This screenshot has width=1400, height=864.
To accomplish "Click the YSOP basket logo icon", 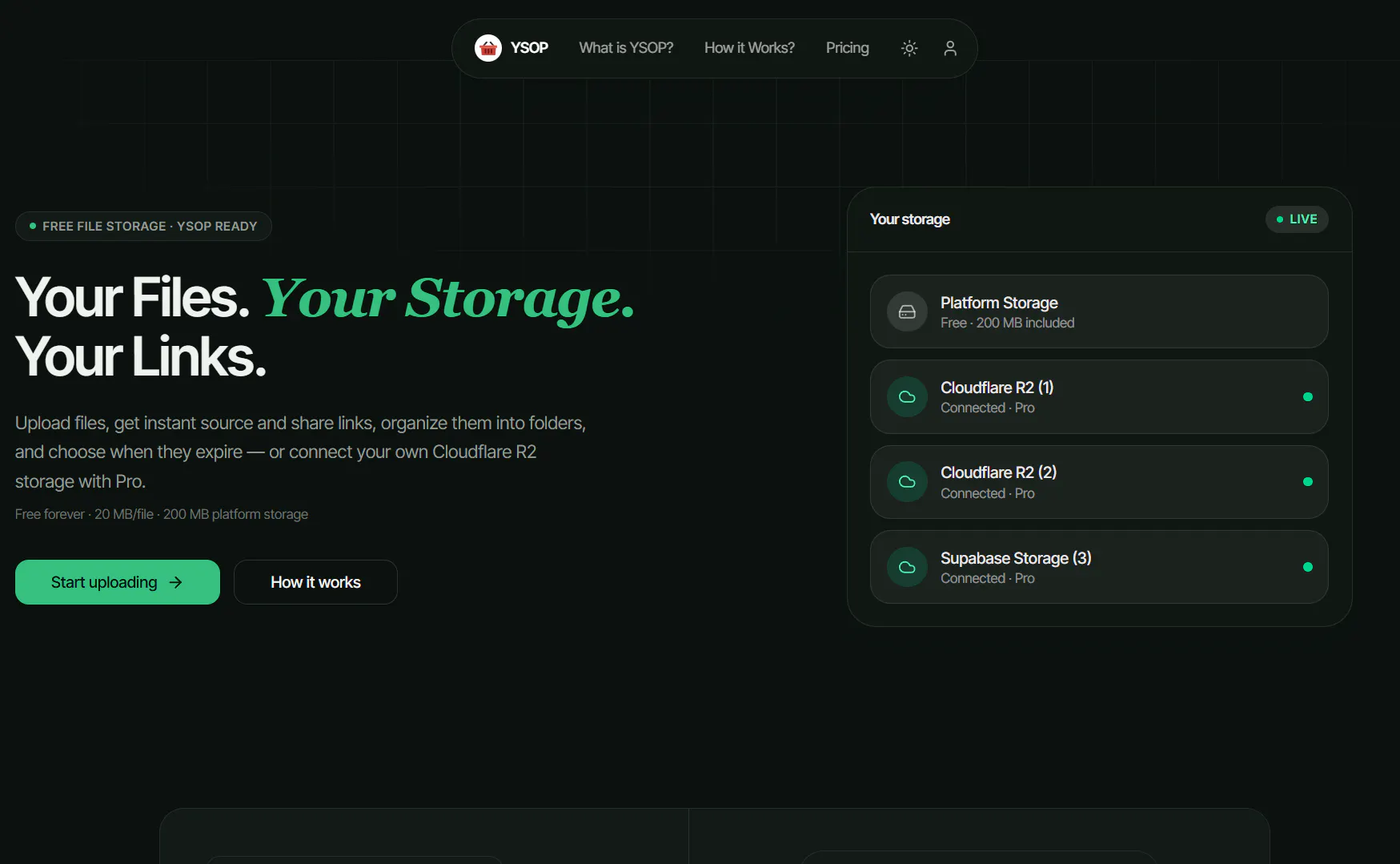I will (487, 48).
